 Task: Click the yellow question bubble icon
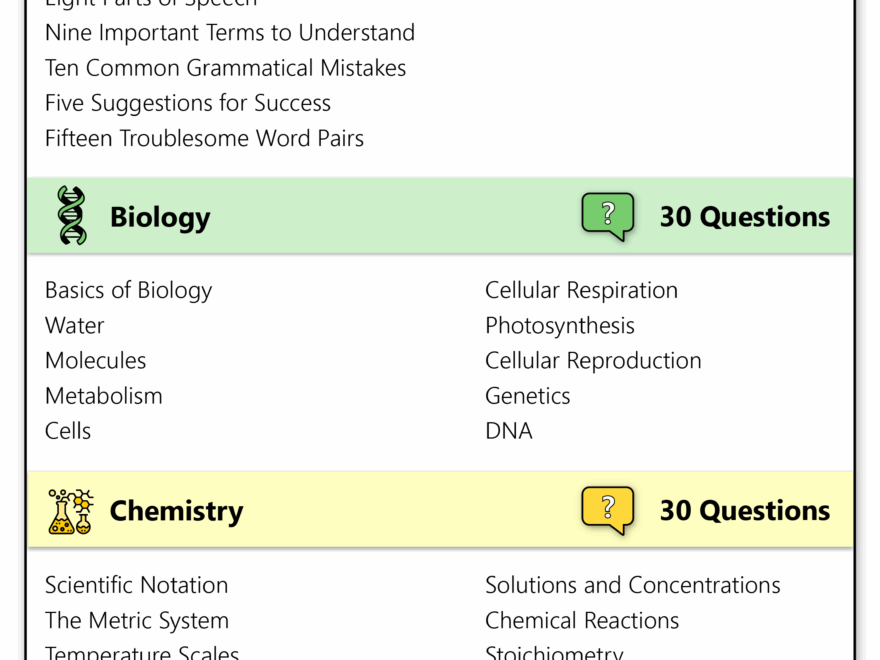tap(608, 510)
